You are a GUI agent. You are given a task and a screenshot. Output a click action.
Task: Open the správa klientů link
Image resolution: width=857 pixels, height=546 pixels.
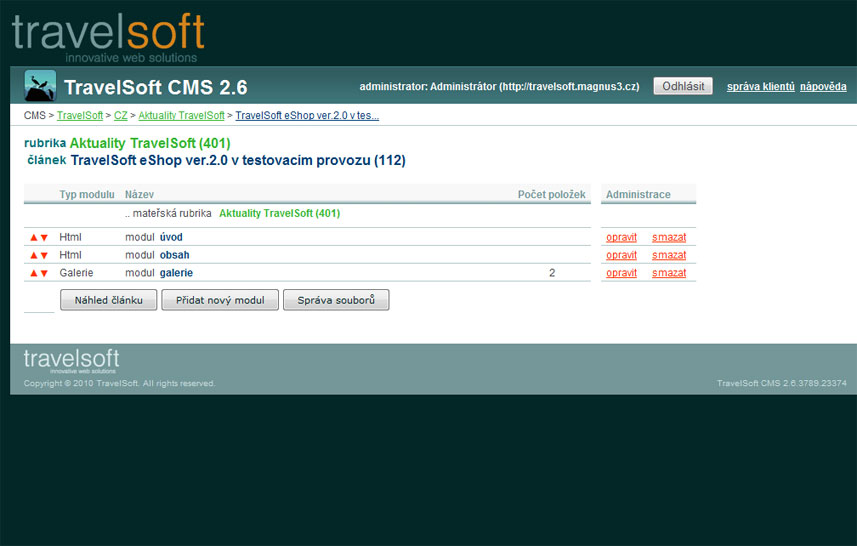coord(760,86)
